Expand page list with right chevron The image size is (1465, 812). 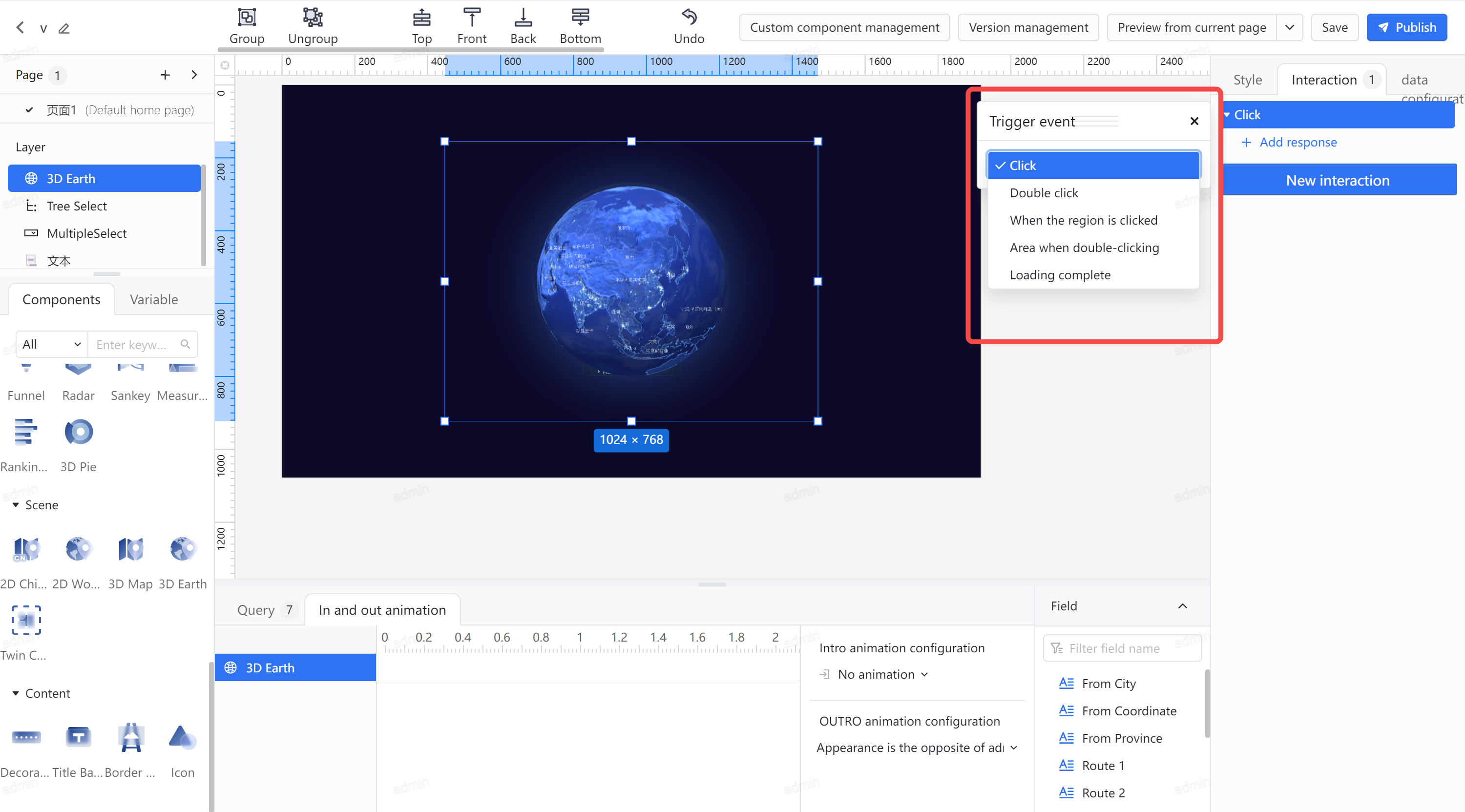click(194, 75)
